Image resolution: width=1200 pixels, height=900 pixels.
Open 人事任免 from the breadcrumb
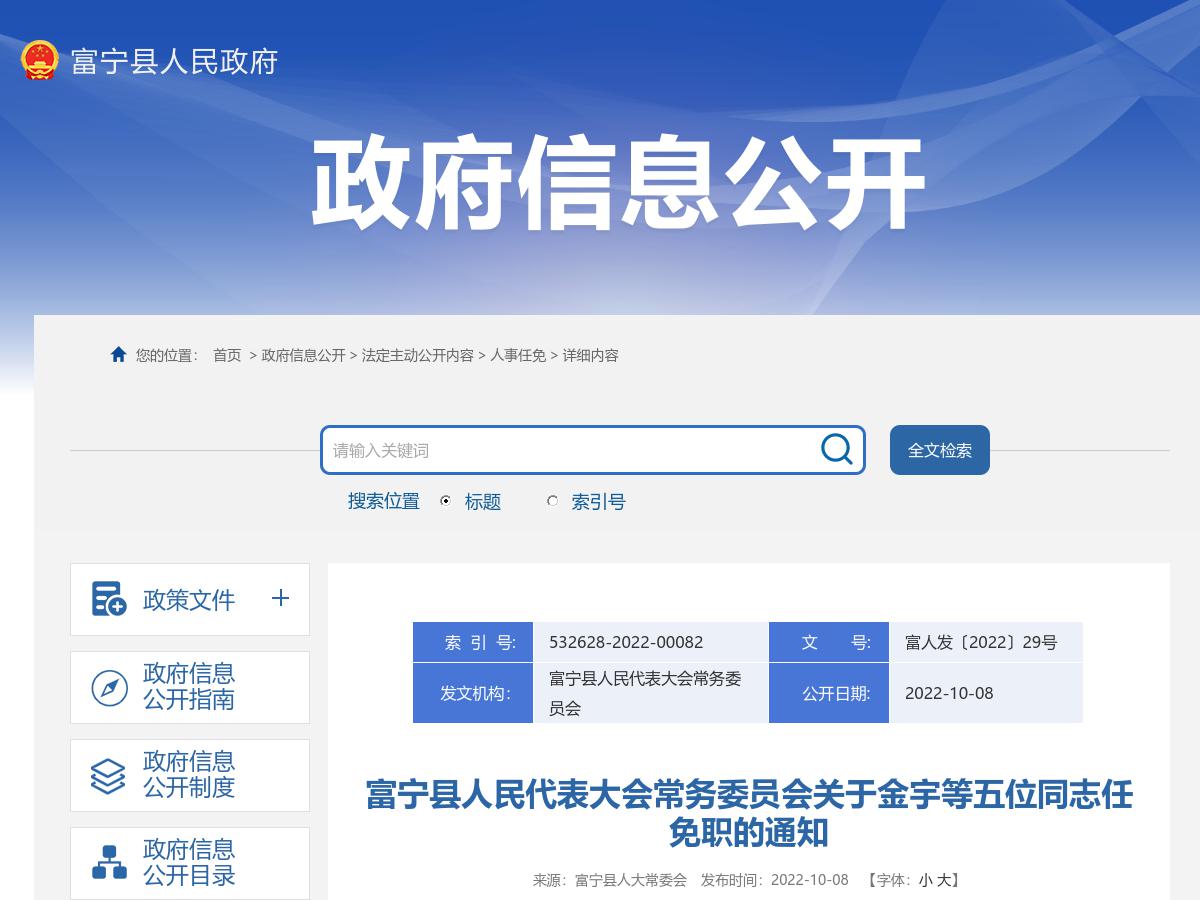click(516, 355)
